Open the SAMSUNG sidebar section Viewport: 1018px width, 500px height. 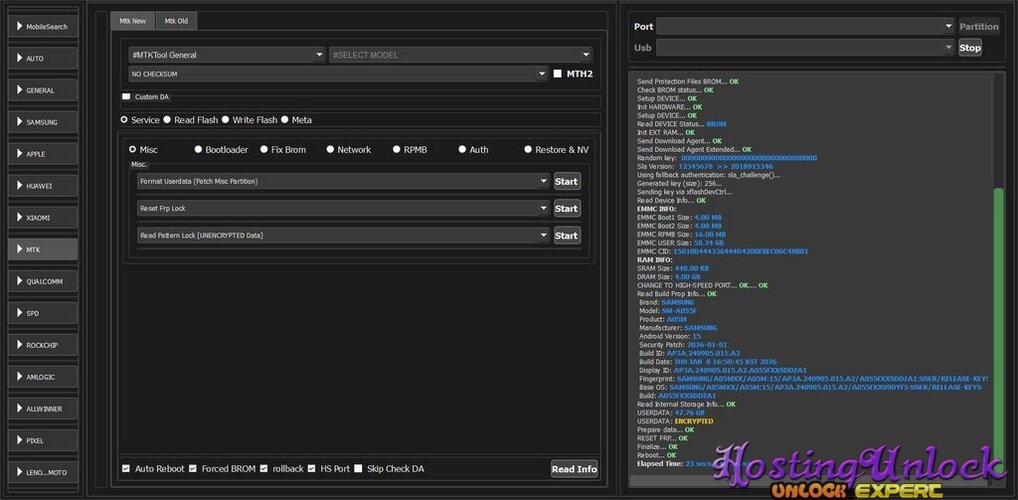(43, 122)
